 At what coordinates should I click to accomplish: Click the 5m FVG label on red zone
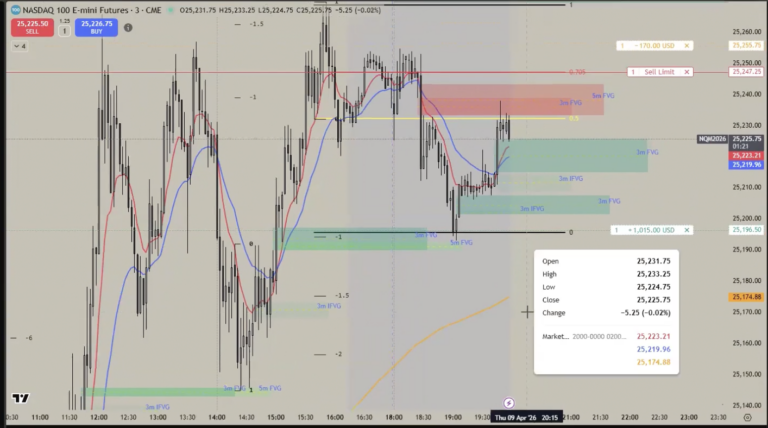603,96
